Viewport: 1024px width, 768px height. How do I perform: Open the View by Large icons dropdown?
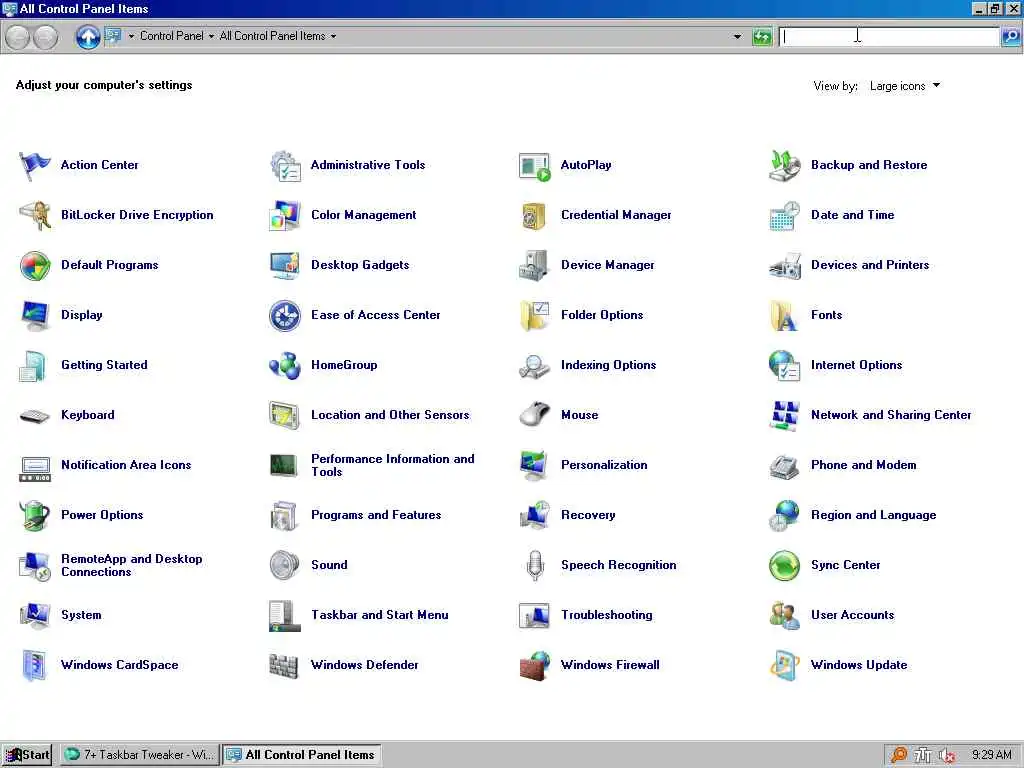(x=905, y=86)
